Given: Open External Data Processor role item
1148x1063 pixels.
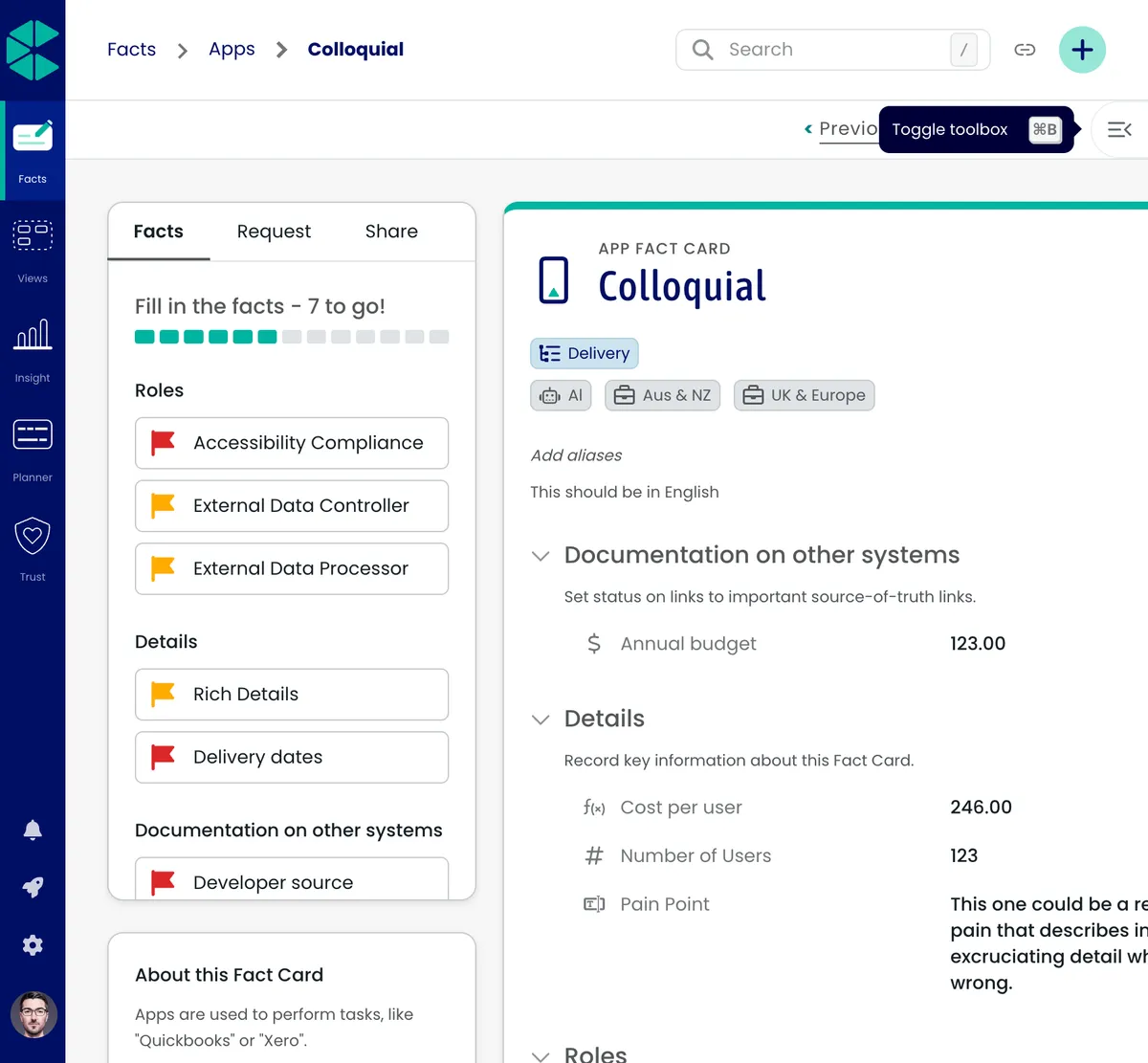Looking at the screenshot, I should click(x=292, y=568).
